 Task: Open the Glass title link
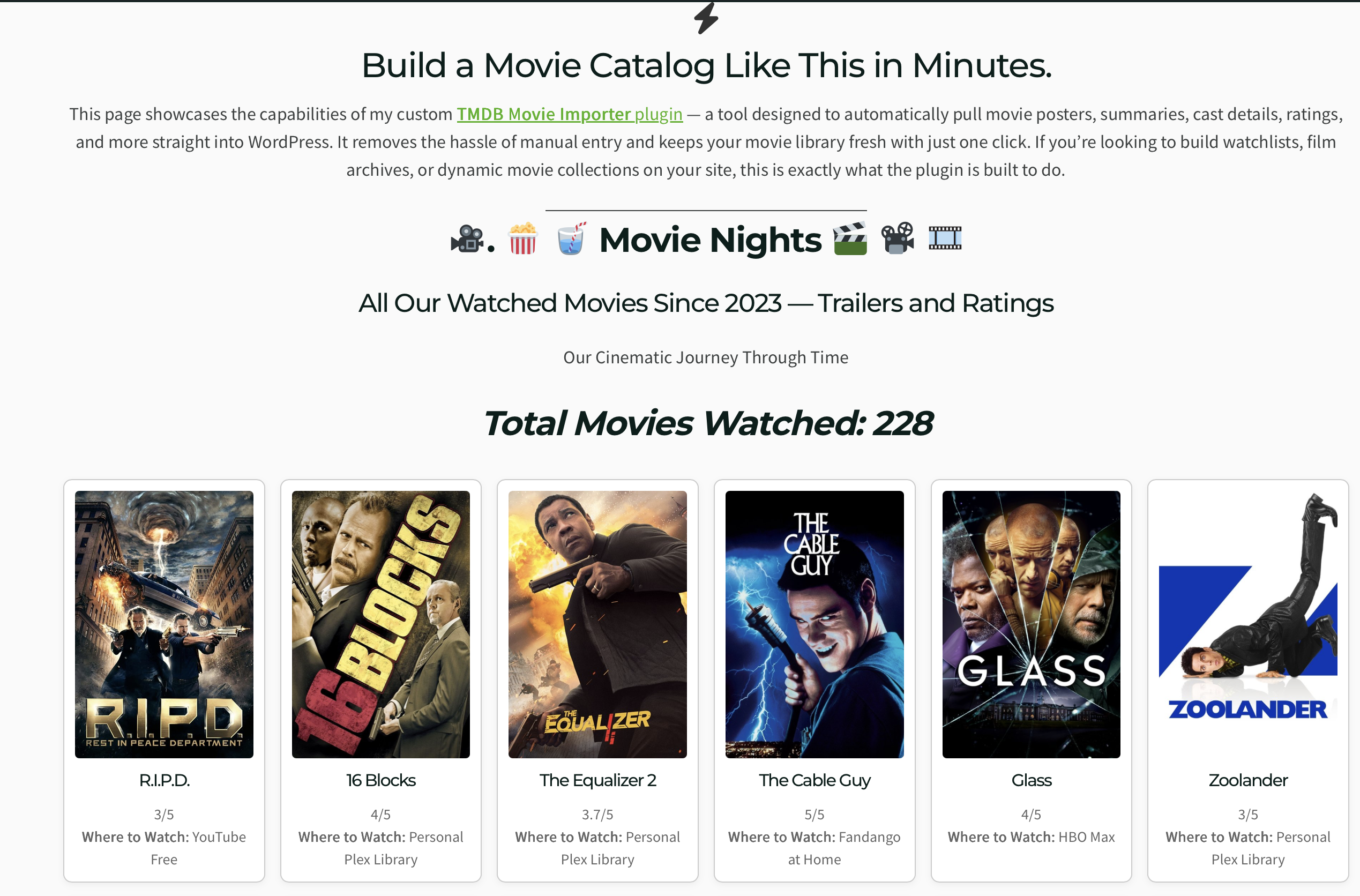click(x=1031, y=780)
